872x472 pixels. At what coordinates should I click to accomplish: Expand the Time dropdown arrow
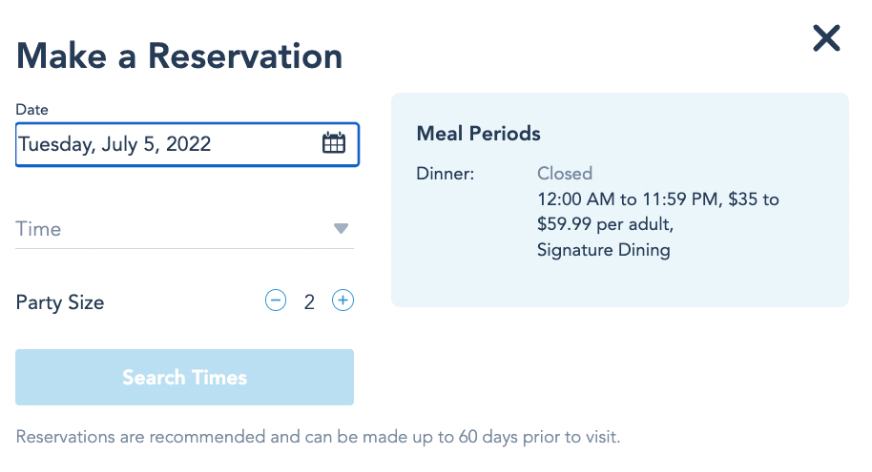(341, 229)
